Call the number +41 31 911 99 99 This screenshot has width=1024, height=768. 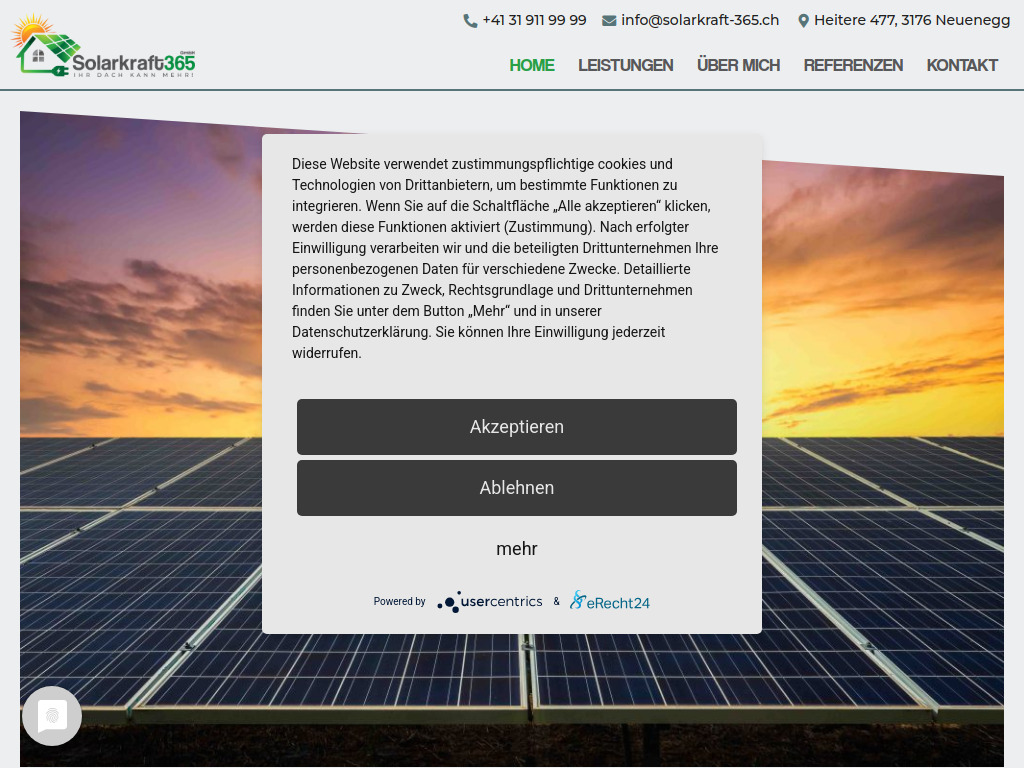533,19
